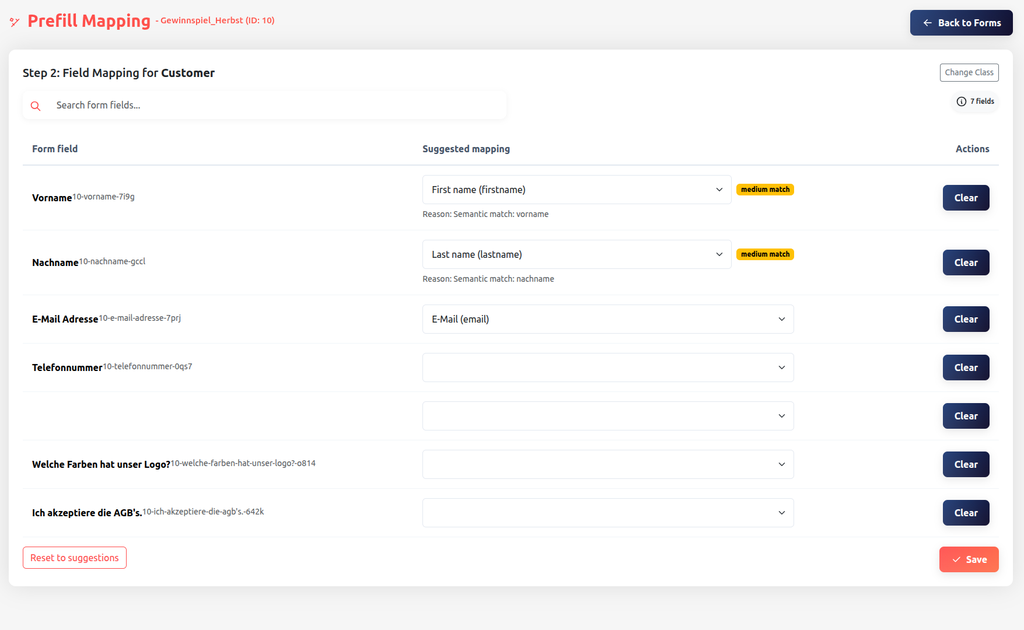
Task: Click the Ich akzeptiere die AGB's. label
Action: [x=87, y=512]
